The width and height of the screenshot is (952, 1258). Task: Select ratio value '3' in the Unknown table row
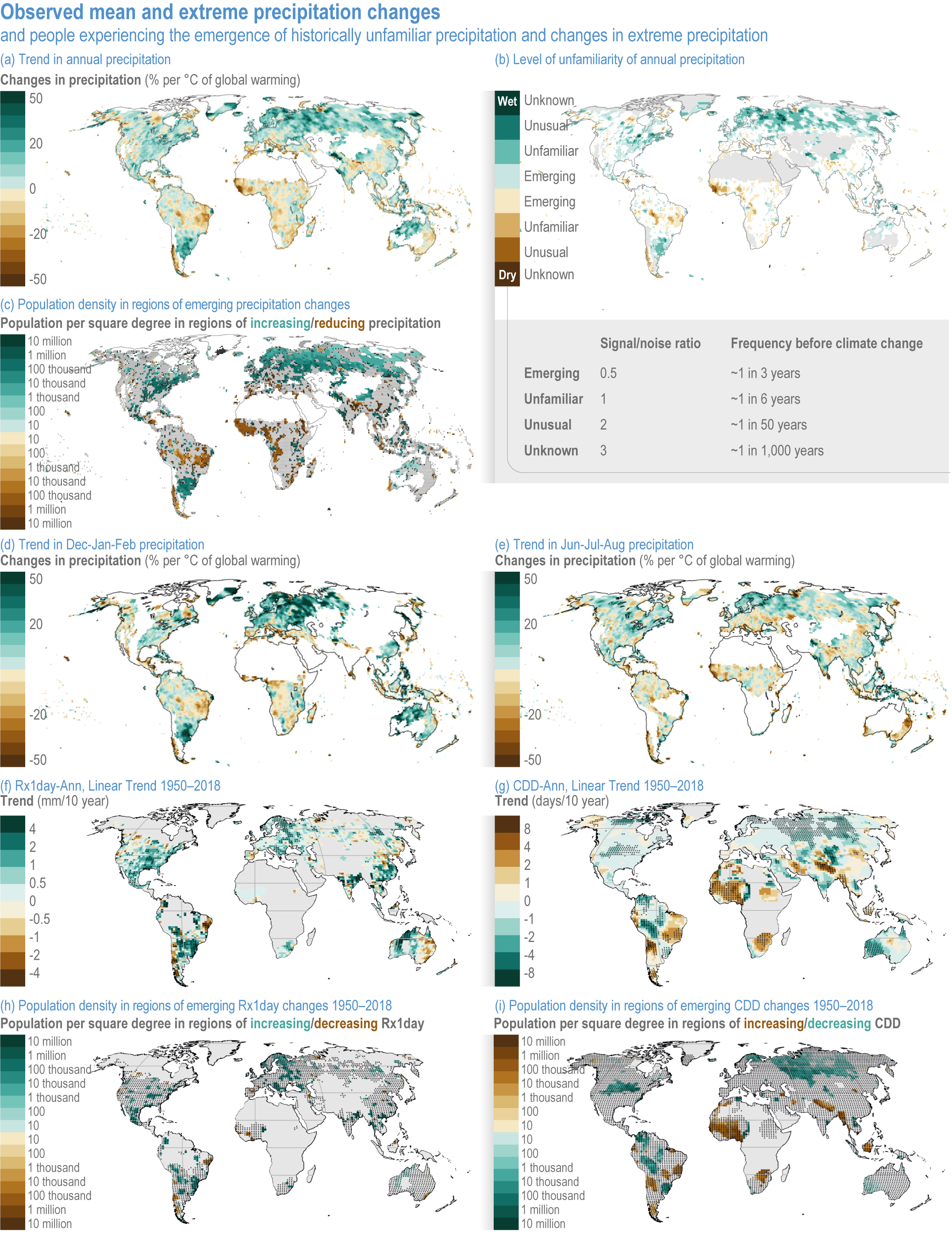(603, 450)
